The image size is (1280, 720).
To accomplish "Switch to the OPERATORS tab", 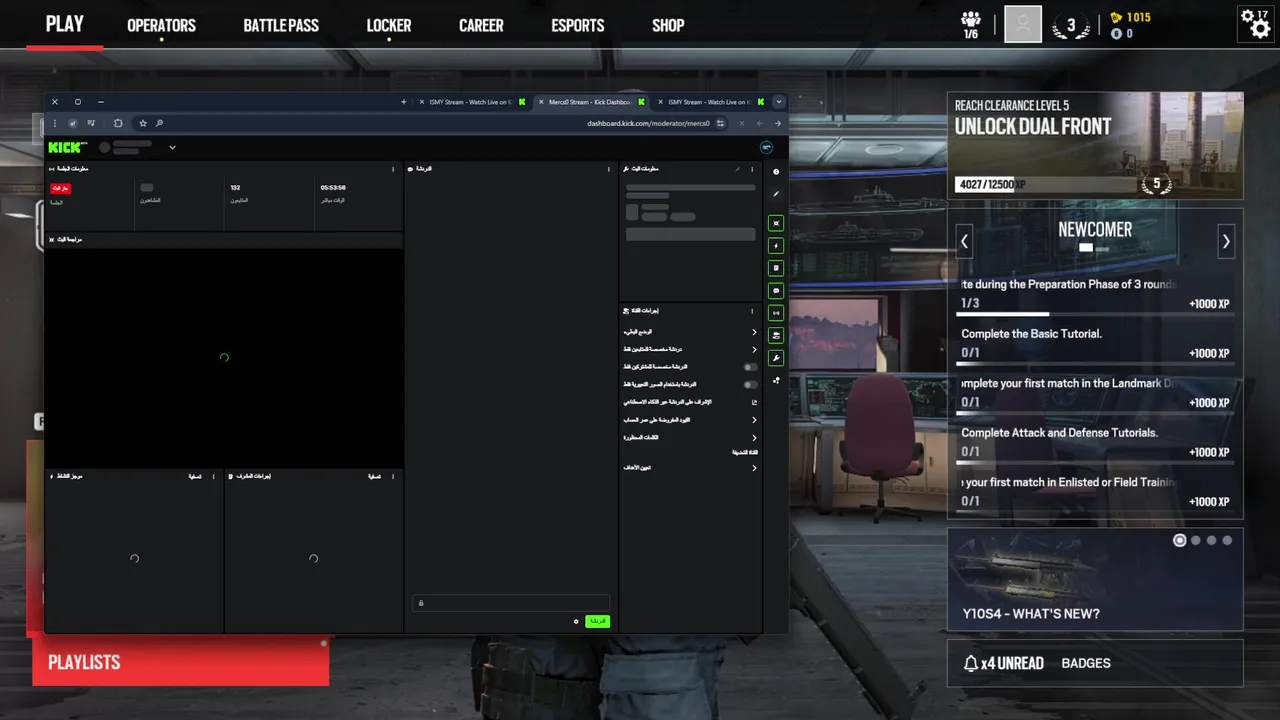I will [x=161, y=26].
